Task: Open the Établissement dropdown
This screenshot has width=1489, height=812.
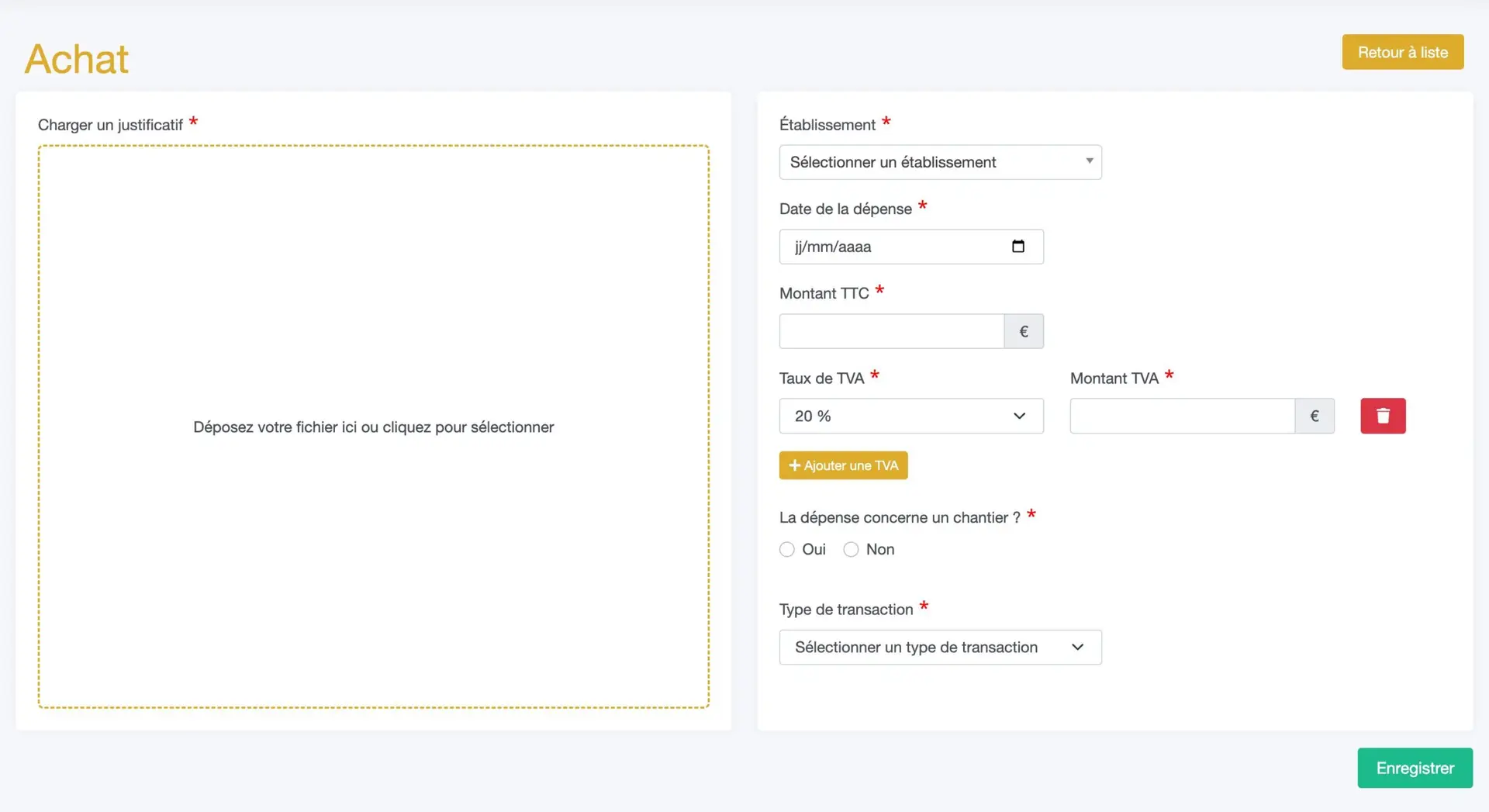Action: (x=940, y=162)
